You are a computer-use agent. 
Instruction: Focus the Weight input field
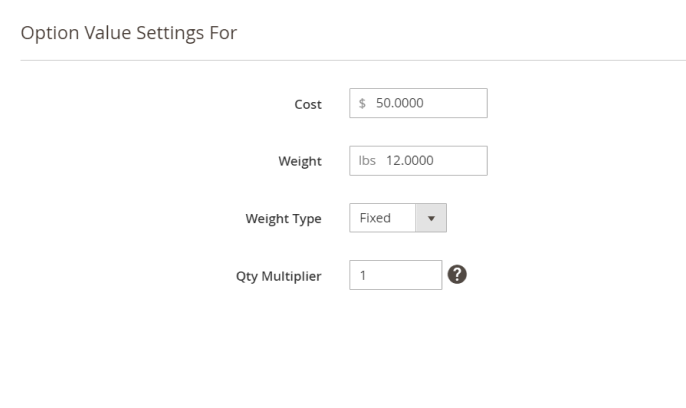pos(418,161)
